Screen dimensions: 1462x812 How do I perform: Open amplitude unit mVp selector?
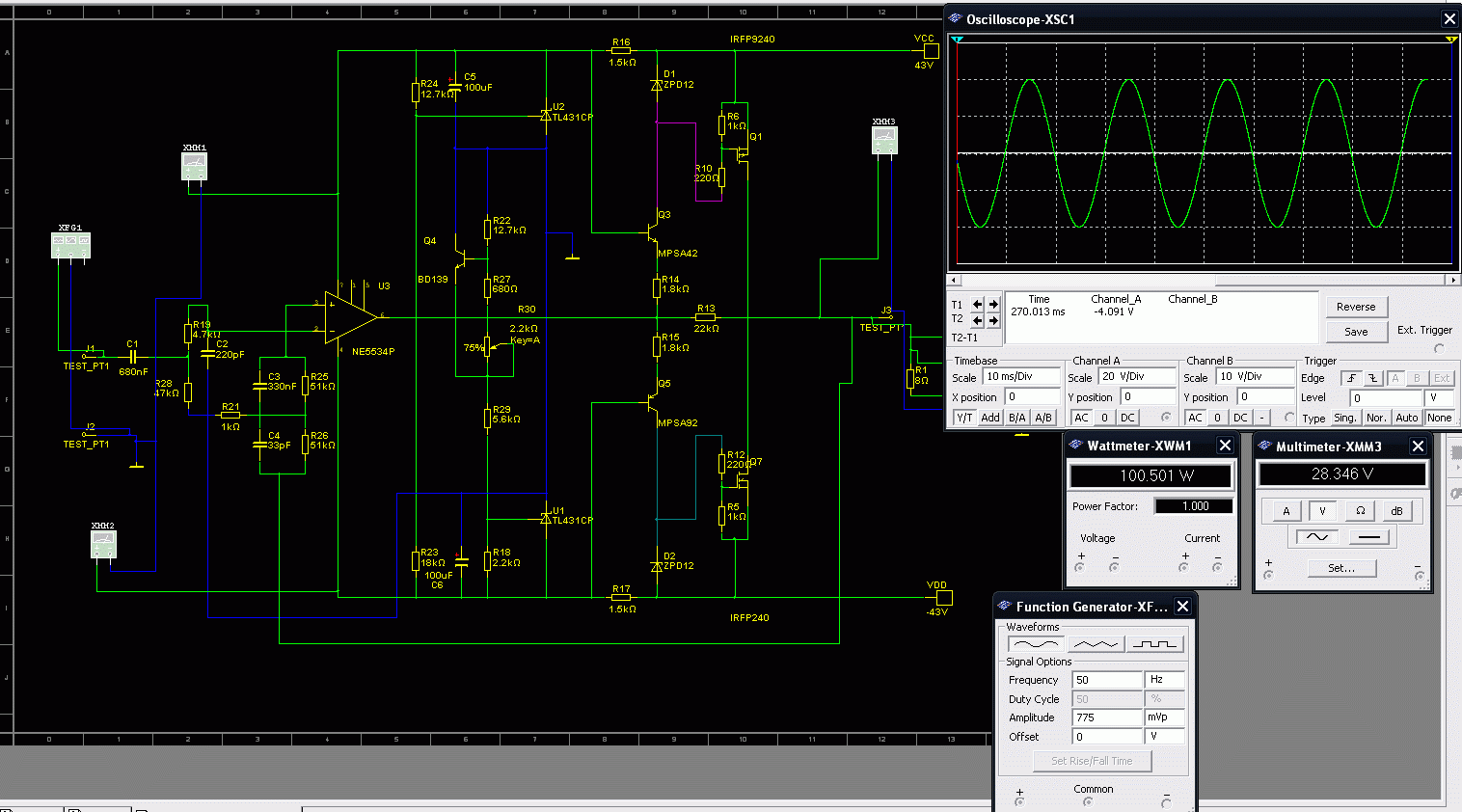1164,717
